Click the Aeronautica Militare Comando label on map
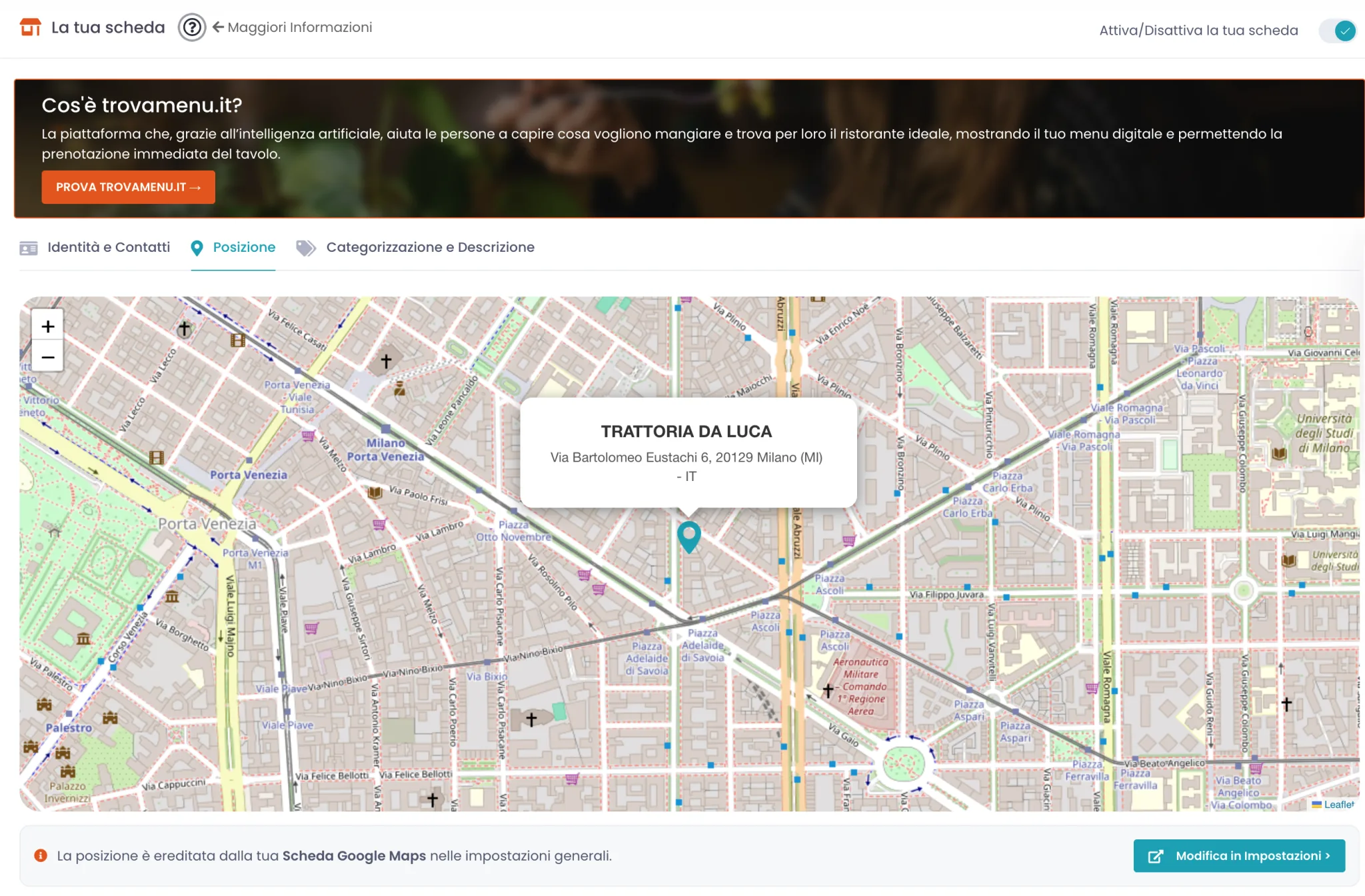This screenshot has width=1365, height=896. tap(861, 687)
